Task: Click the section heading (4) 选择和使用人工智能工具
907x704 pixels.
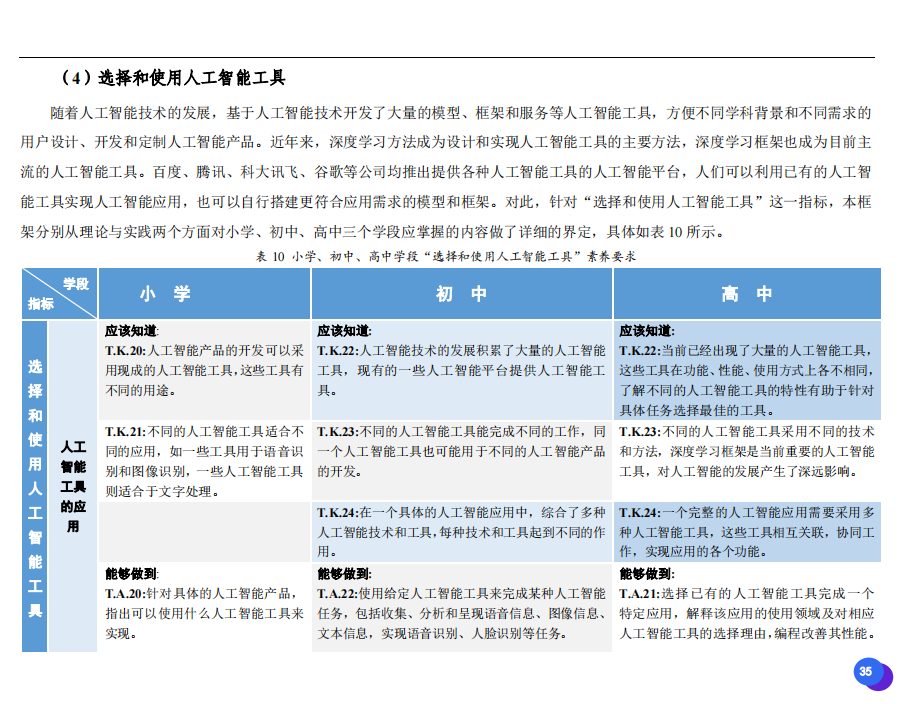Action: [x=173, y=78]
